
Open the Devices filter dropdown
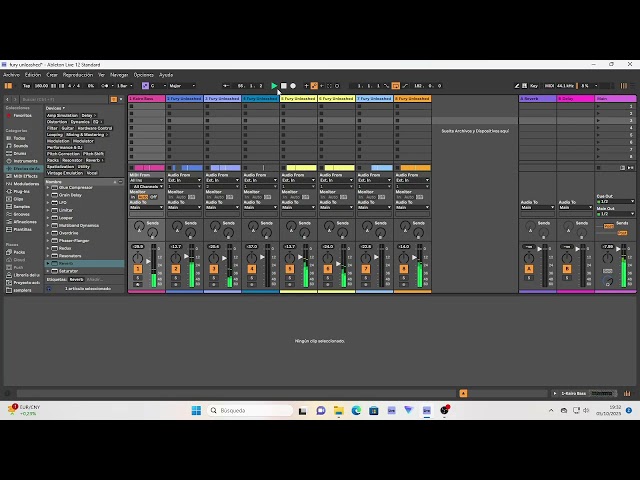pyautogui.click(x=55, y=108)
